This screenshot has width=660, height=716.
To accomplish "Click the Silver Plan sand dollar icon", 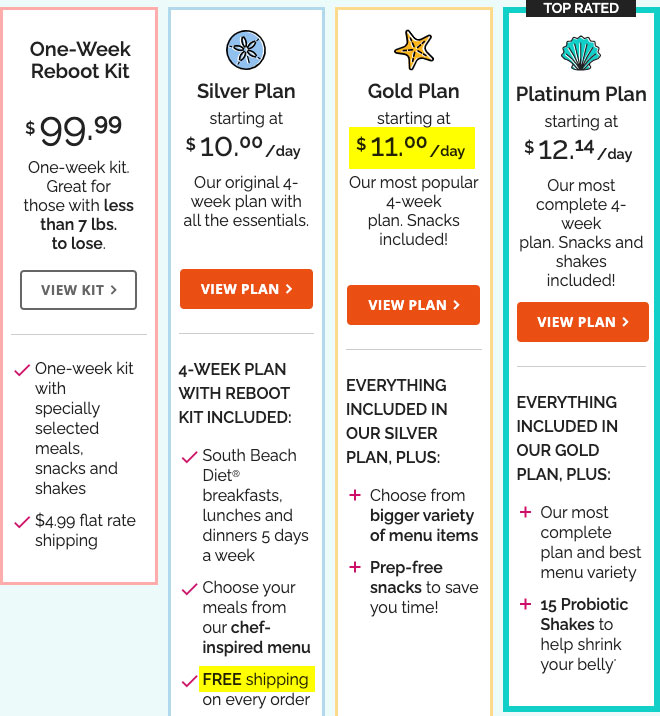I will point(246,50).
